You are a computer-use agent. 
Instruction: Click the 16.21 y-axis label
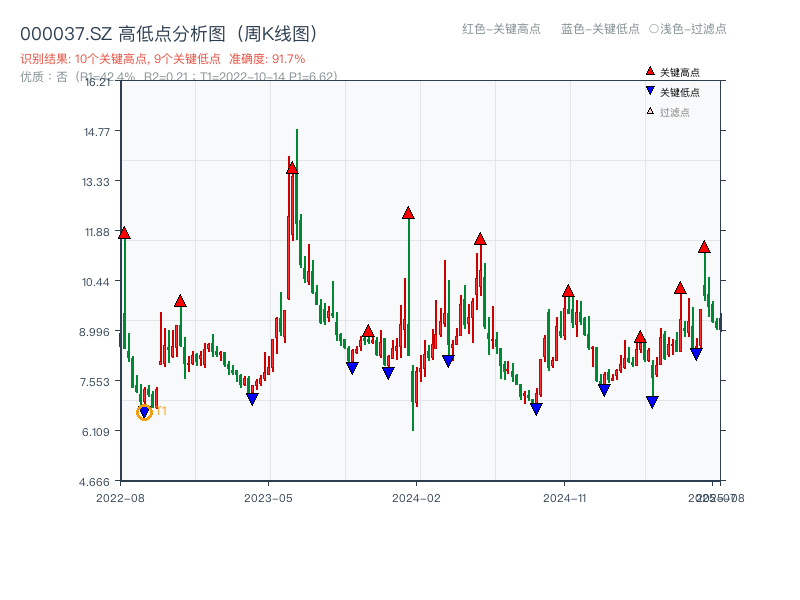click(99, 83)
